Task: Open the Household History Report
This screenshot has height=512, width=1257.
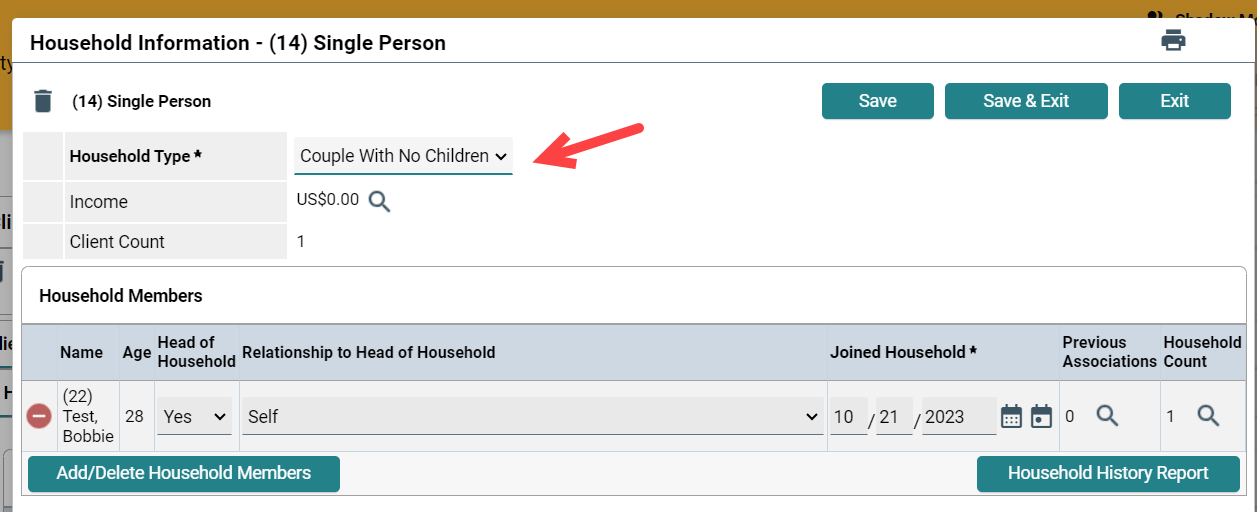Action: click(1108, 474)
